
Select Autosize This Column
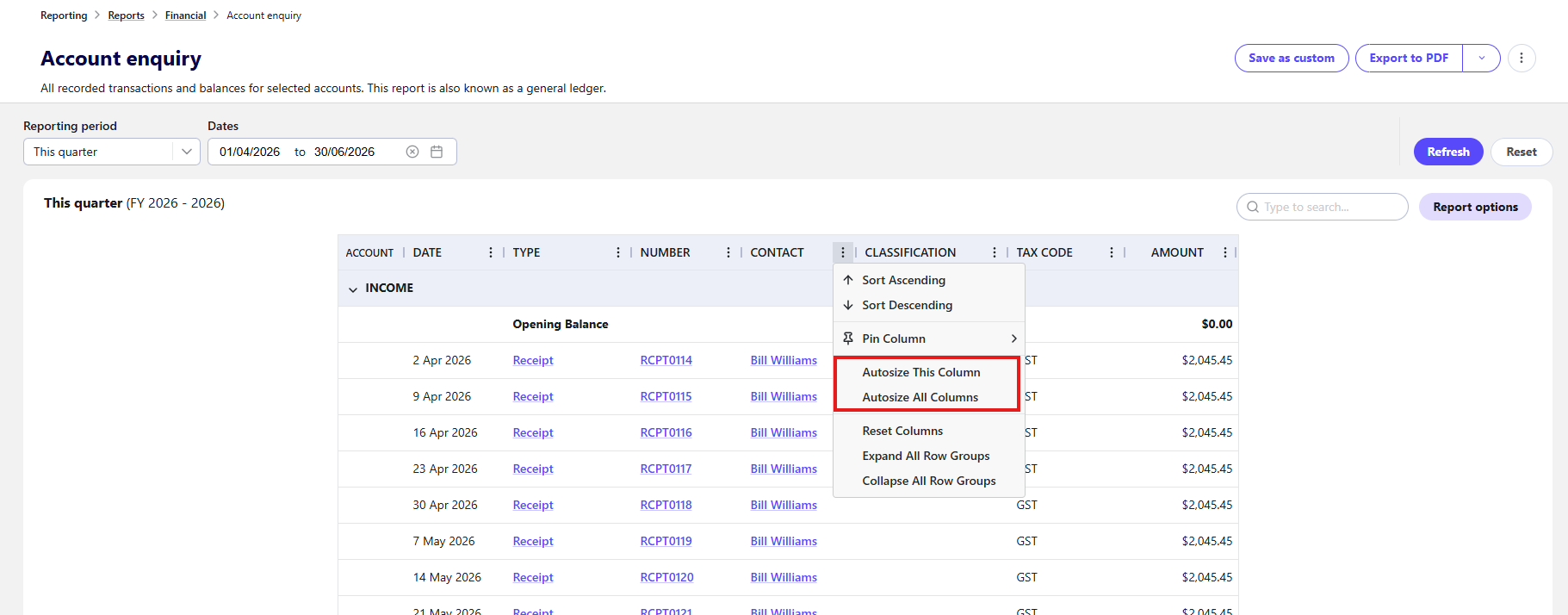click(x=929, y=372)
